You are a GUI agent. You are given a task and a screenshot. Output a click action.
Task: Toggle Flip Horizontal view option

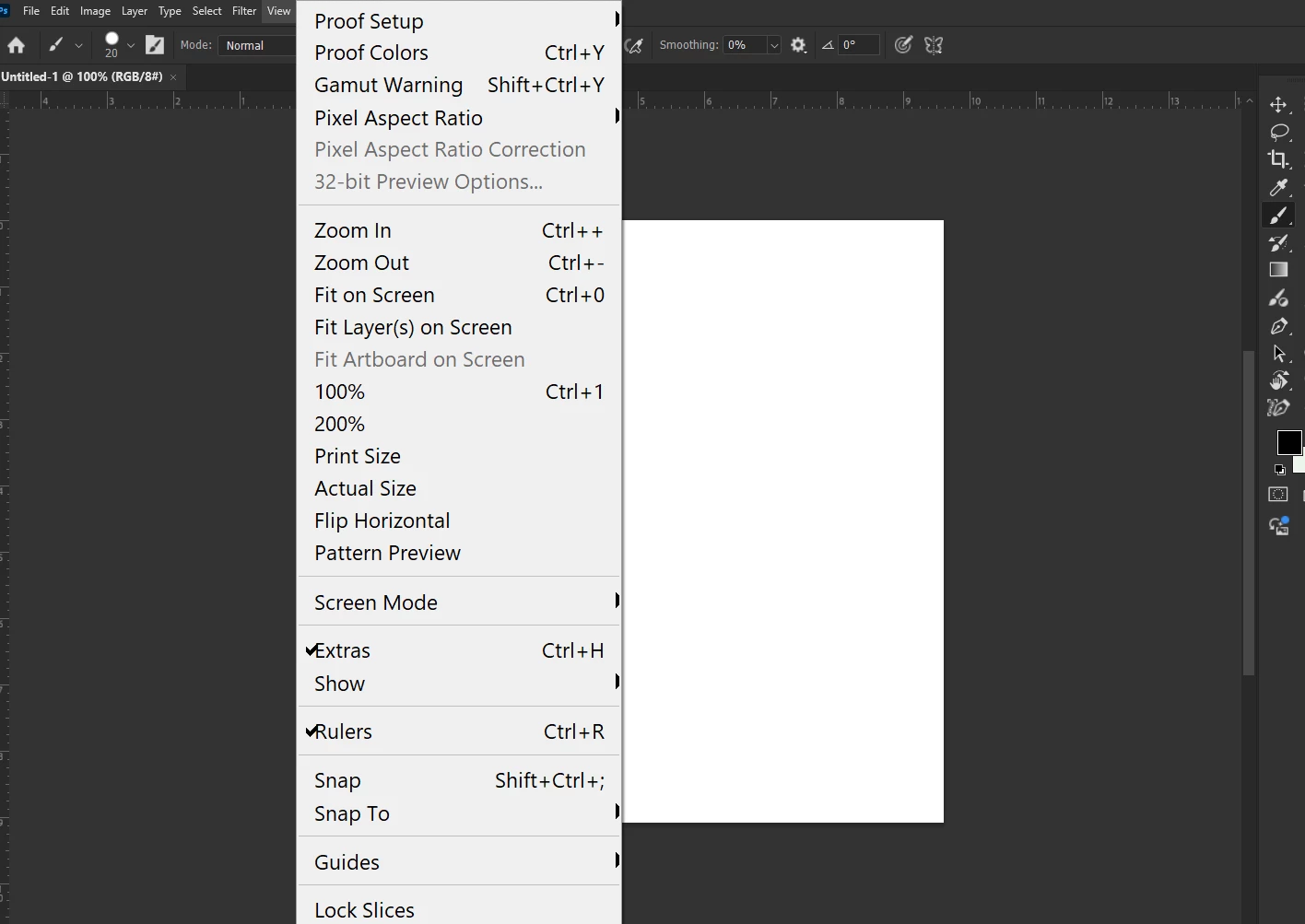(x=459, y=520)
